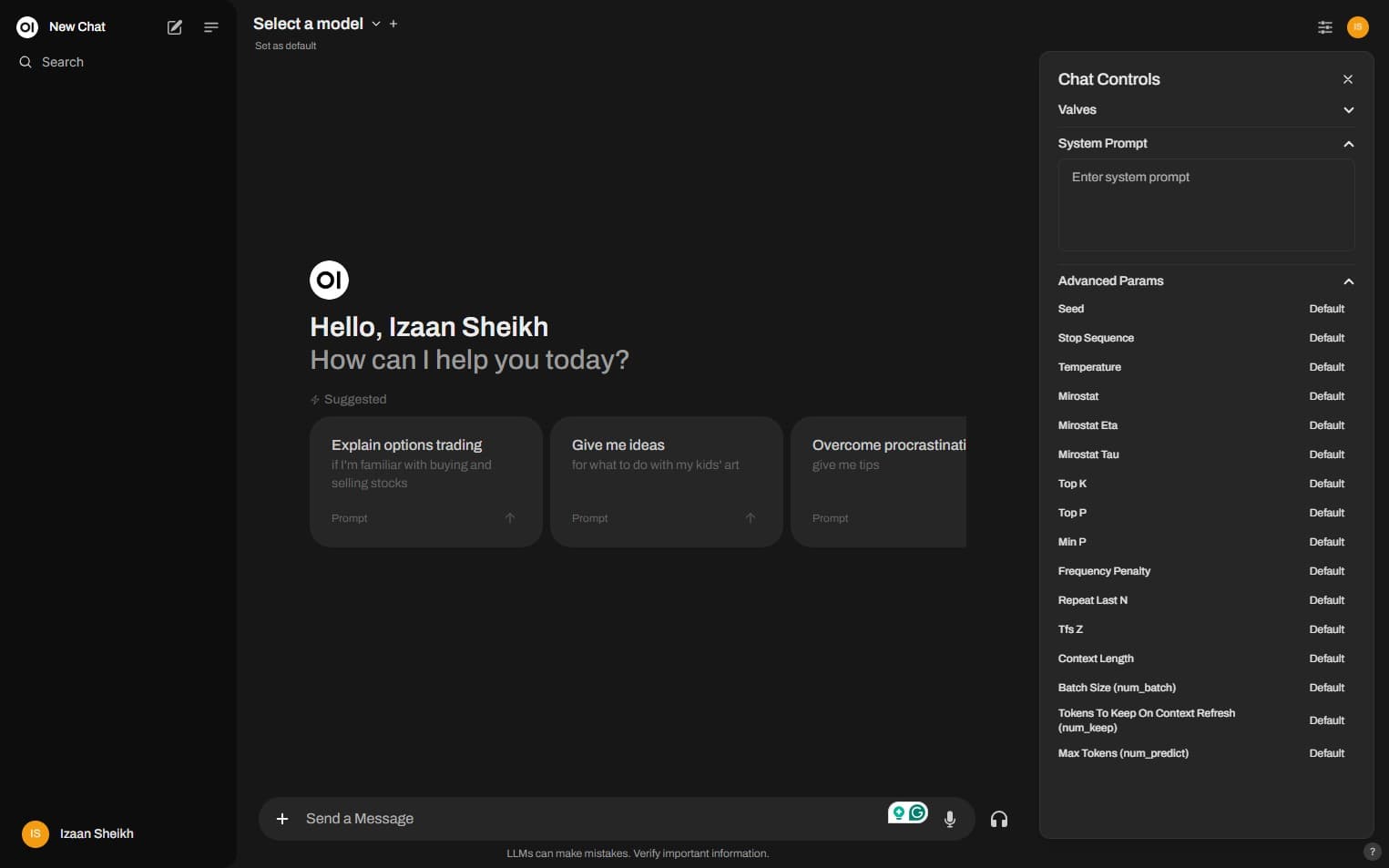Click Set as default under the model selector
1389x868 pixels.
[x=285, y=46]
